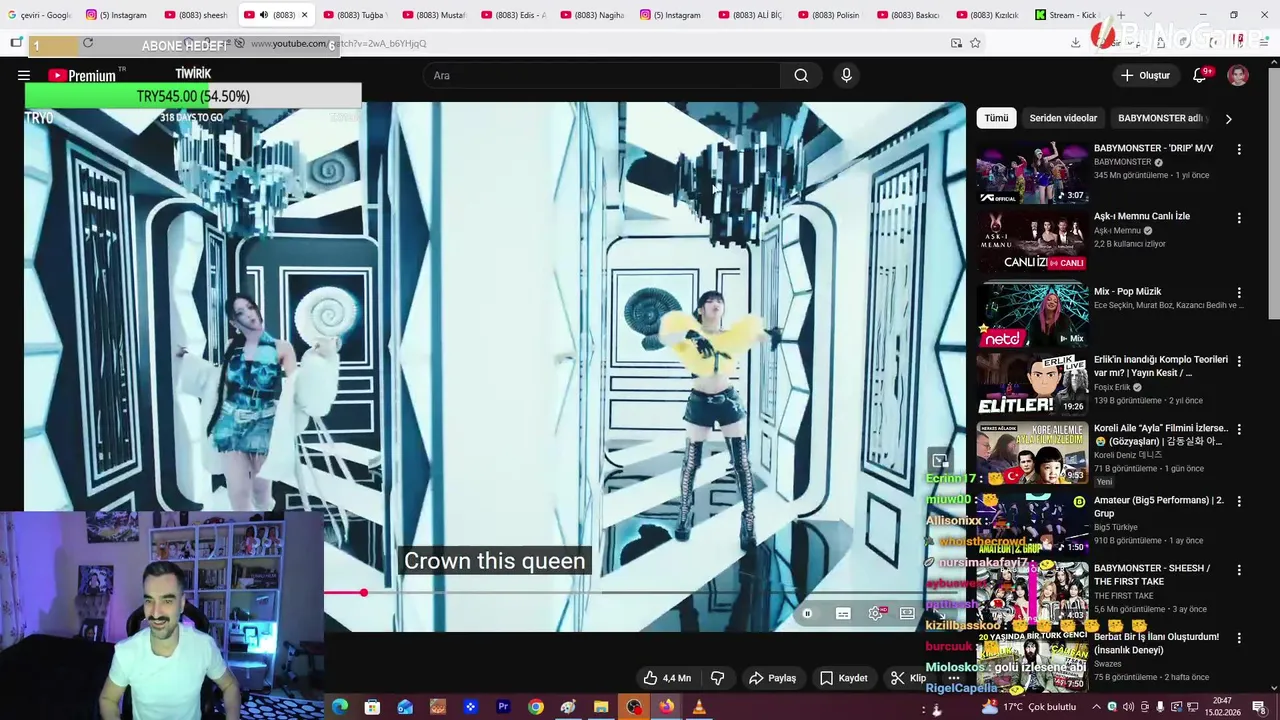Image resolution: width=1280 pixels, height=720 pixels.
Task: Seek using the red video progress bar
Action: click(343, 593)
